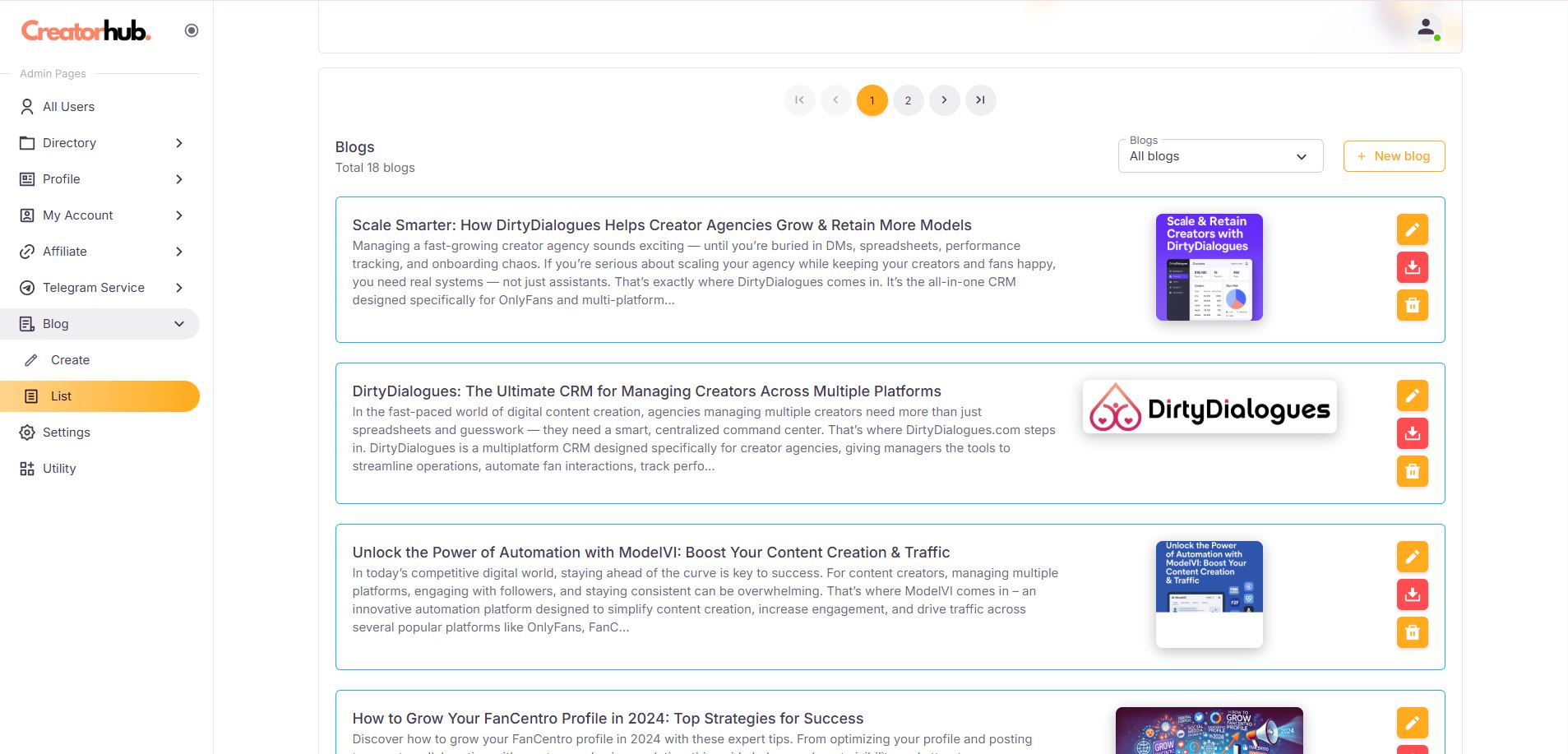
Task: Select Create under Blog menu
Action: coord(70,360)
